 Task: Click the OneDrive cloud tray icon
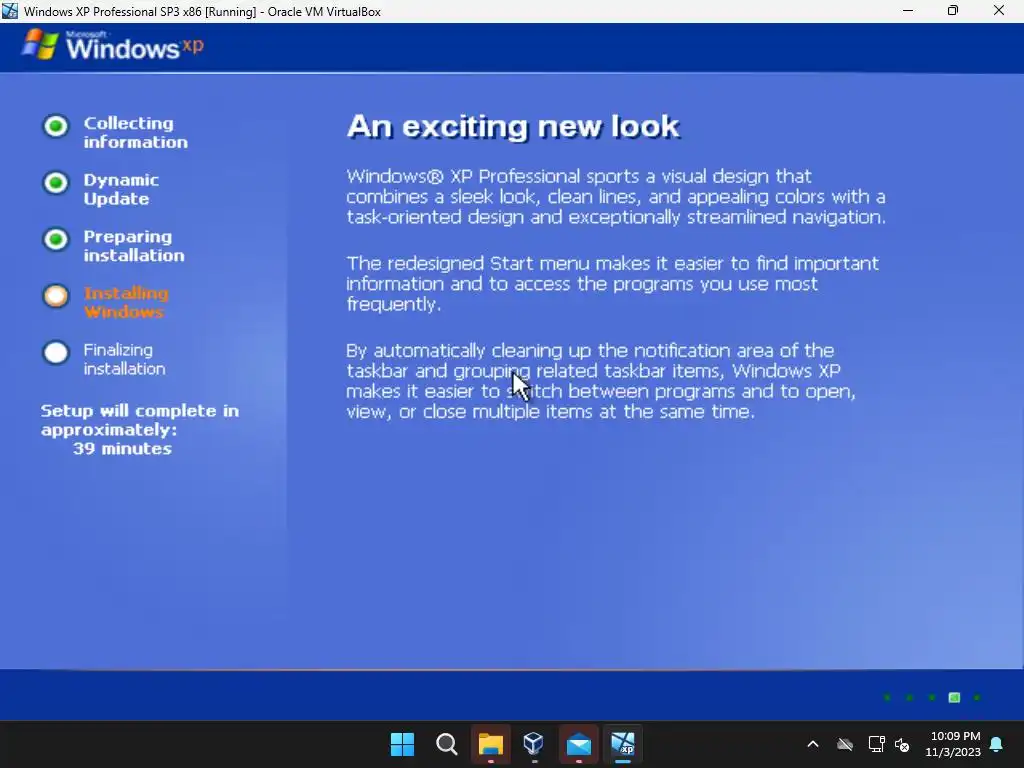(x=845, y=744)
